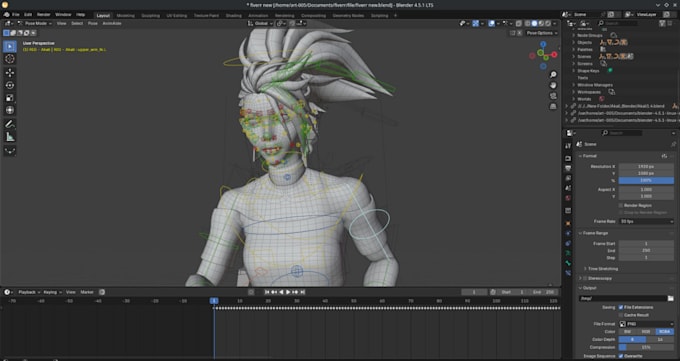Image resolution: width=680 pixels, height=361 pixels.
Task: Play the animation forward
Action: 288,292
